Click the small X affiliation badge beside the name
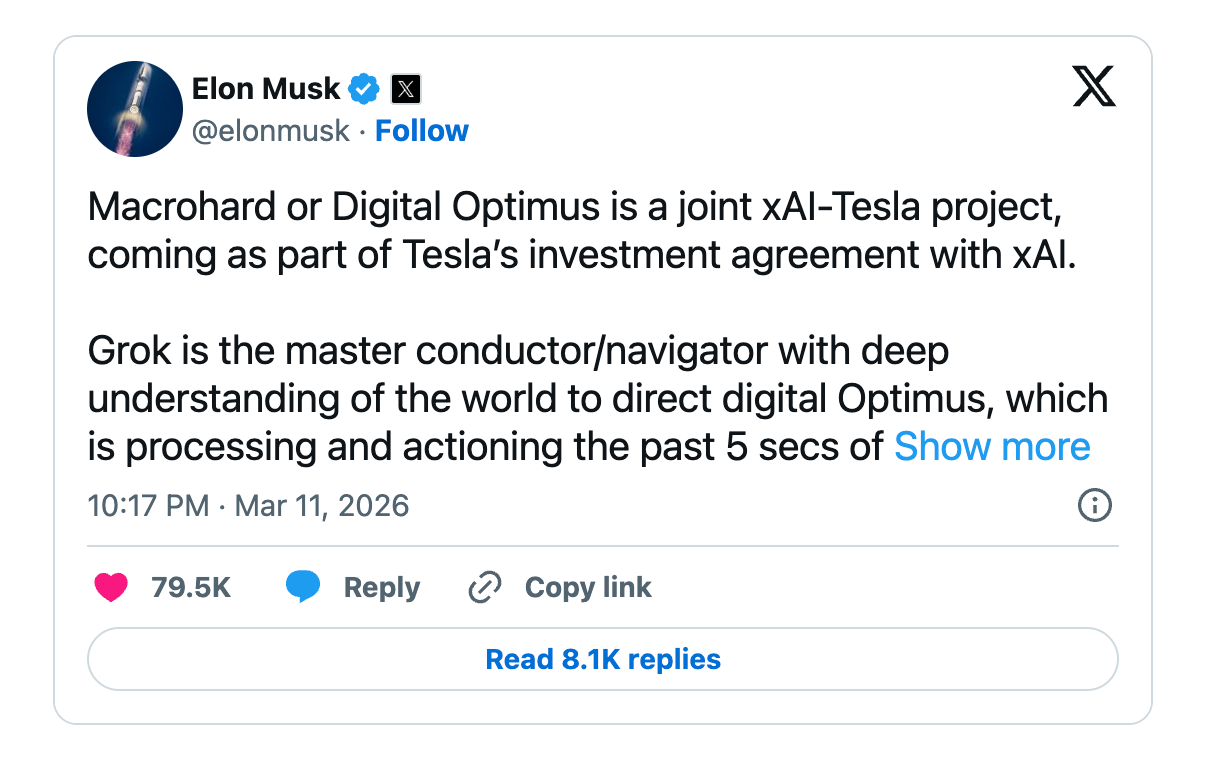This screenshot has width=1214, height=764. click(405, 90)
